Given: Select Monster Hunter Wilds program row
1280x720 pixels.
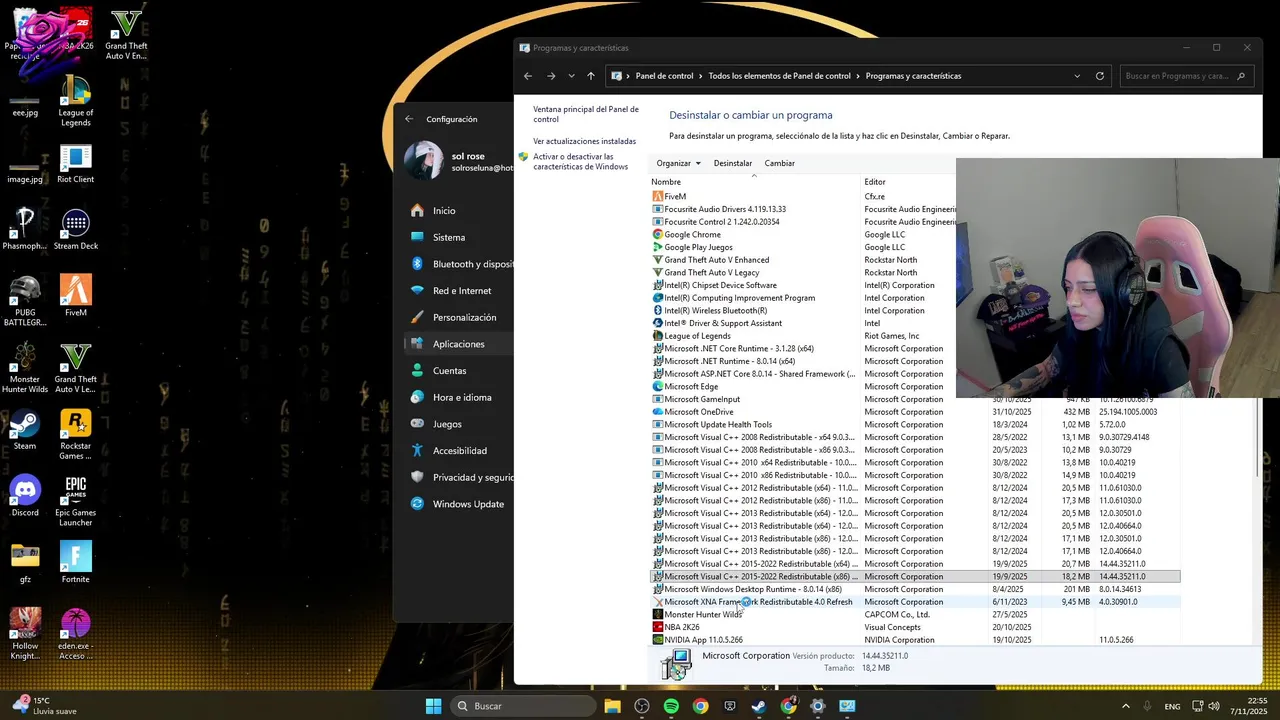Looking at the screenshot, I should click(x=915, y=614).
